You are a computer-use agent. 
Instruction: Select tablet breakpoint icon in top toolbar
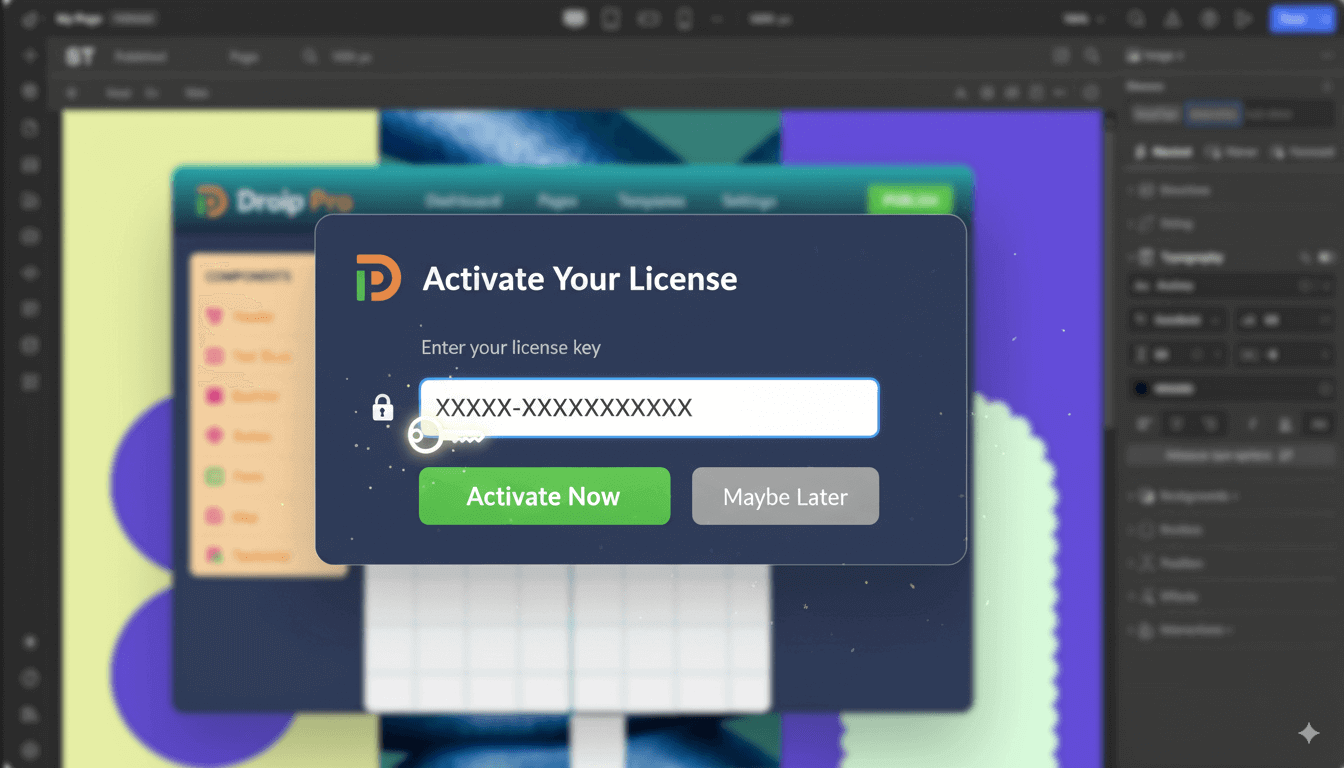click(611, 19)
